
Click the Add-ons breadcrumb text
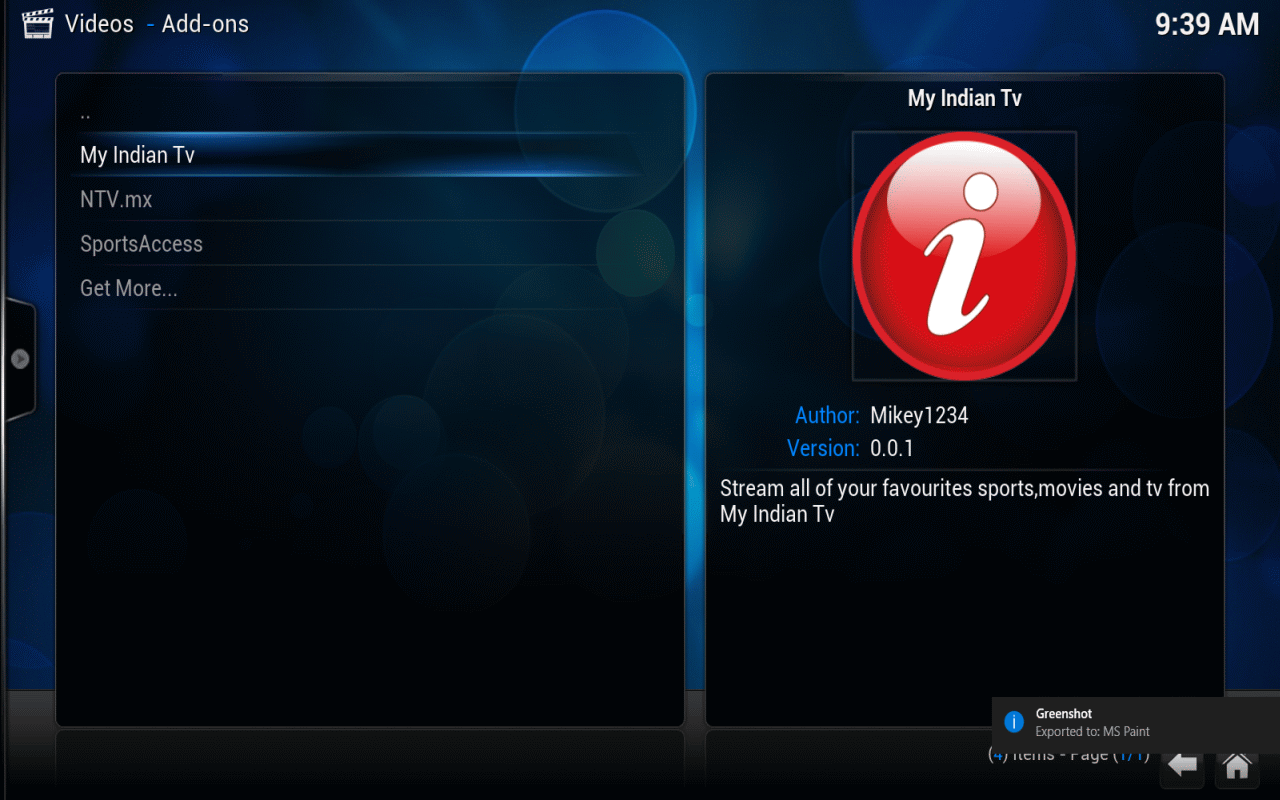tap(205, 24)
